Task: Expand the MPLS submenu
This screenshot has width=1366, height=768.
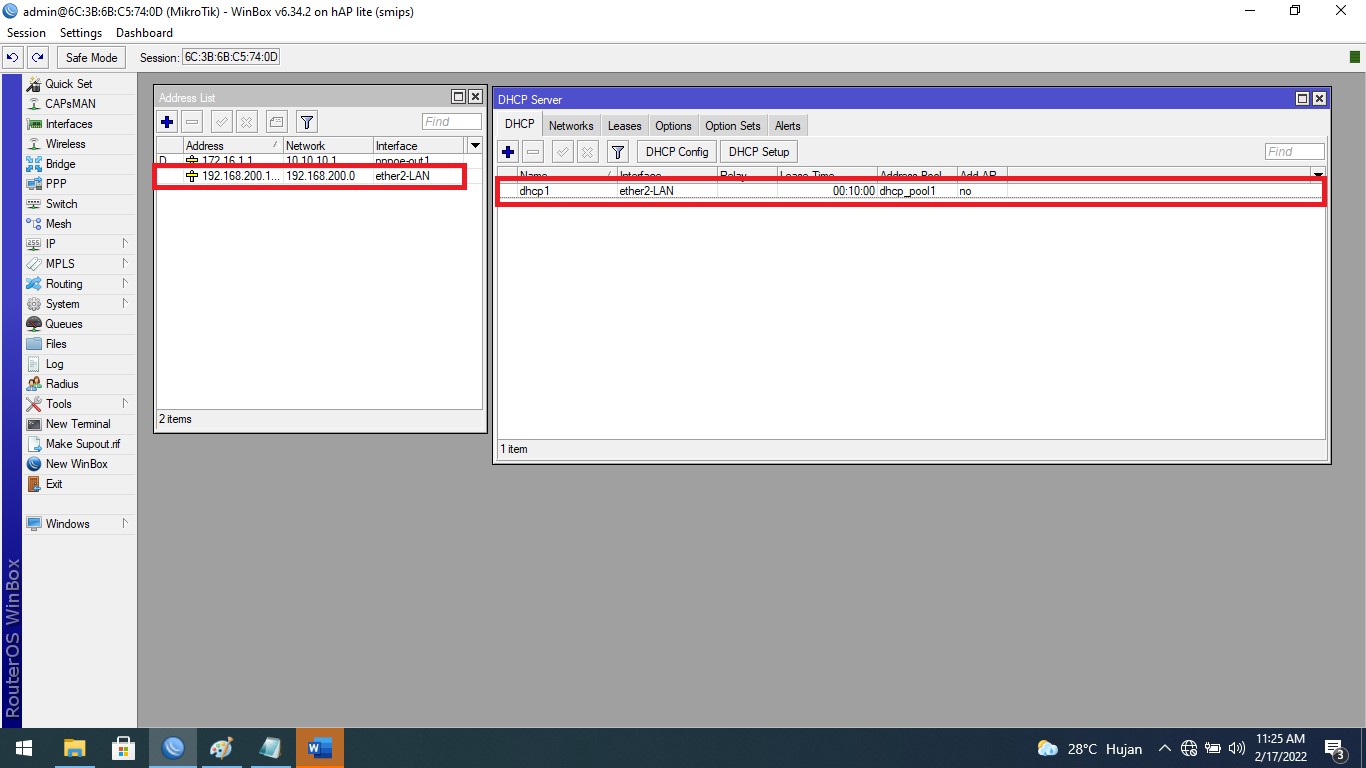Action: pos(79,264)
